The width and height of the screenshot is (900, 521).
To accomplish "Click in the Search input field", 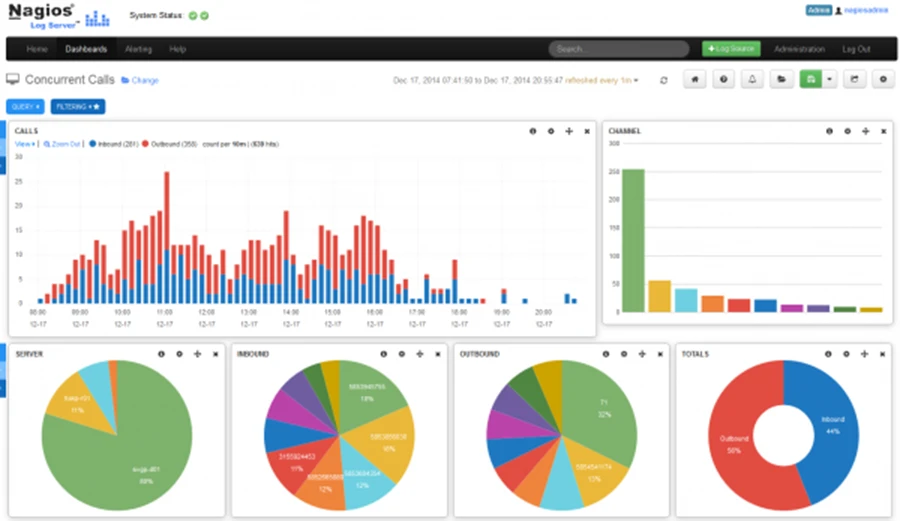I will tap(617, 49).
